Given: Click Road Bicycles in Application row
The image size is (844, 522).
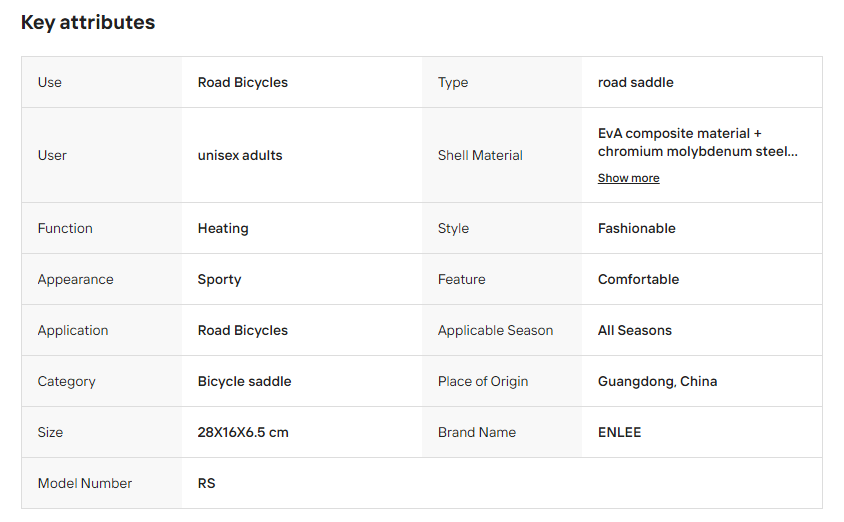Looking at the screenshot, I should coord(242,330).
